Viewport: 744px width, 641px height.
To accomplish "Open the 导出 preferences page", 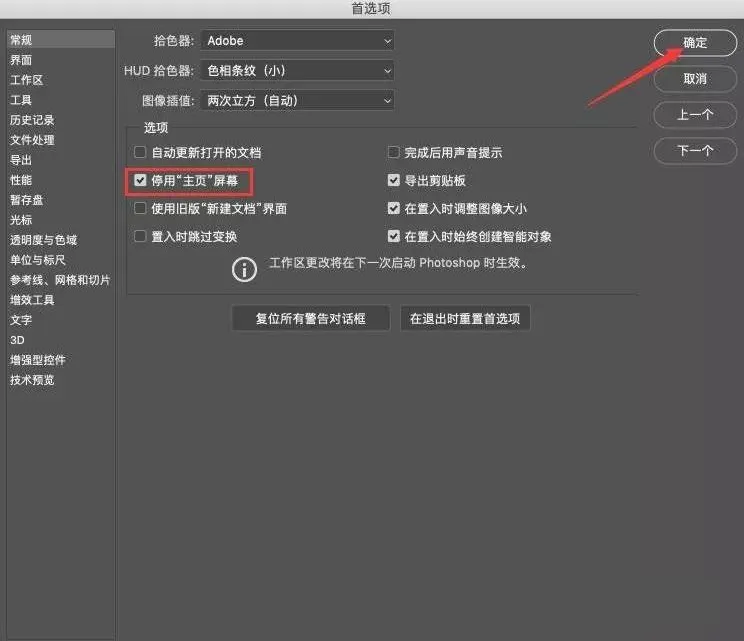I will [21, 160].
